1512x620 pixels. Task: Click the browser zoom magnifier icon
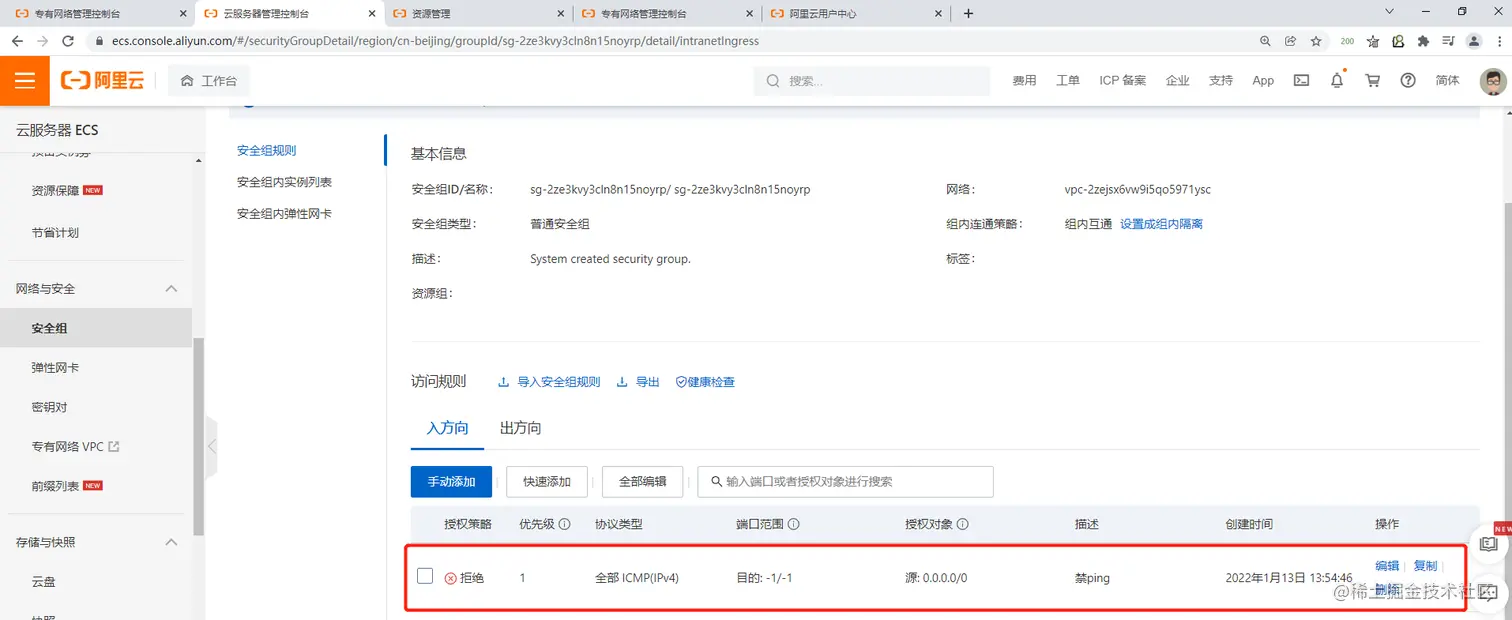click(1265, 41)
